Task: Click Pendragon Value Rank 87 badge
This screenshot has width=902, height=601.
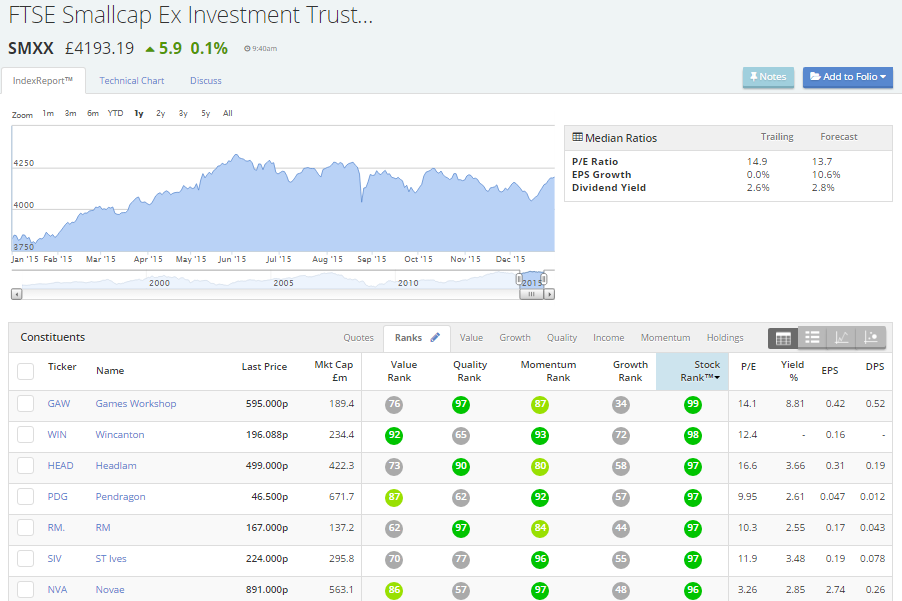Action: 394,497
